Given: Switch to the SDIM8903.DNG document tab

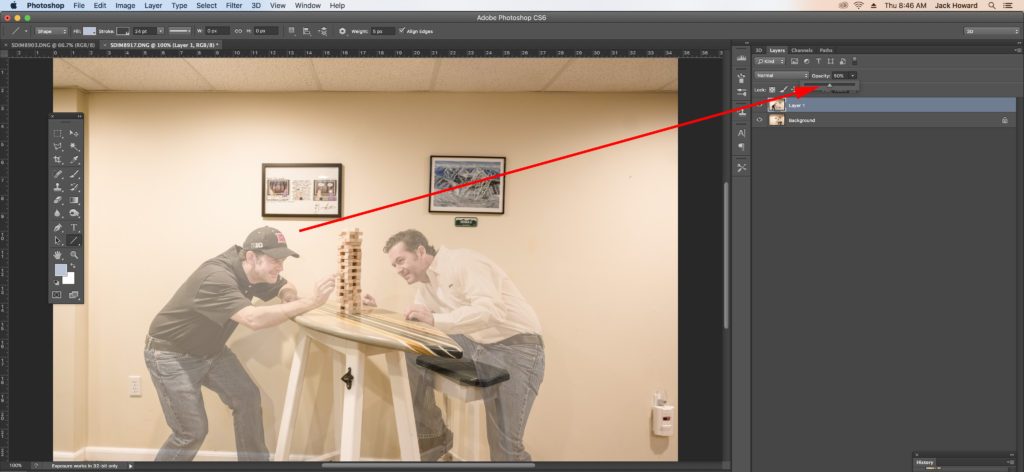Looking at the screenshot, I should tap(47, 45).
